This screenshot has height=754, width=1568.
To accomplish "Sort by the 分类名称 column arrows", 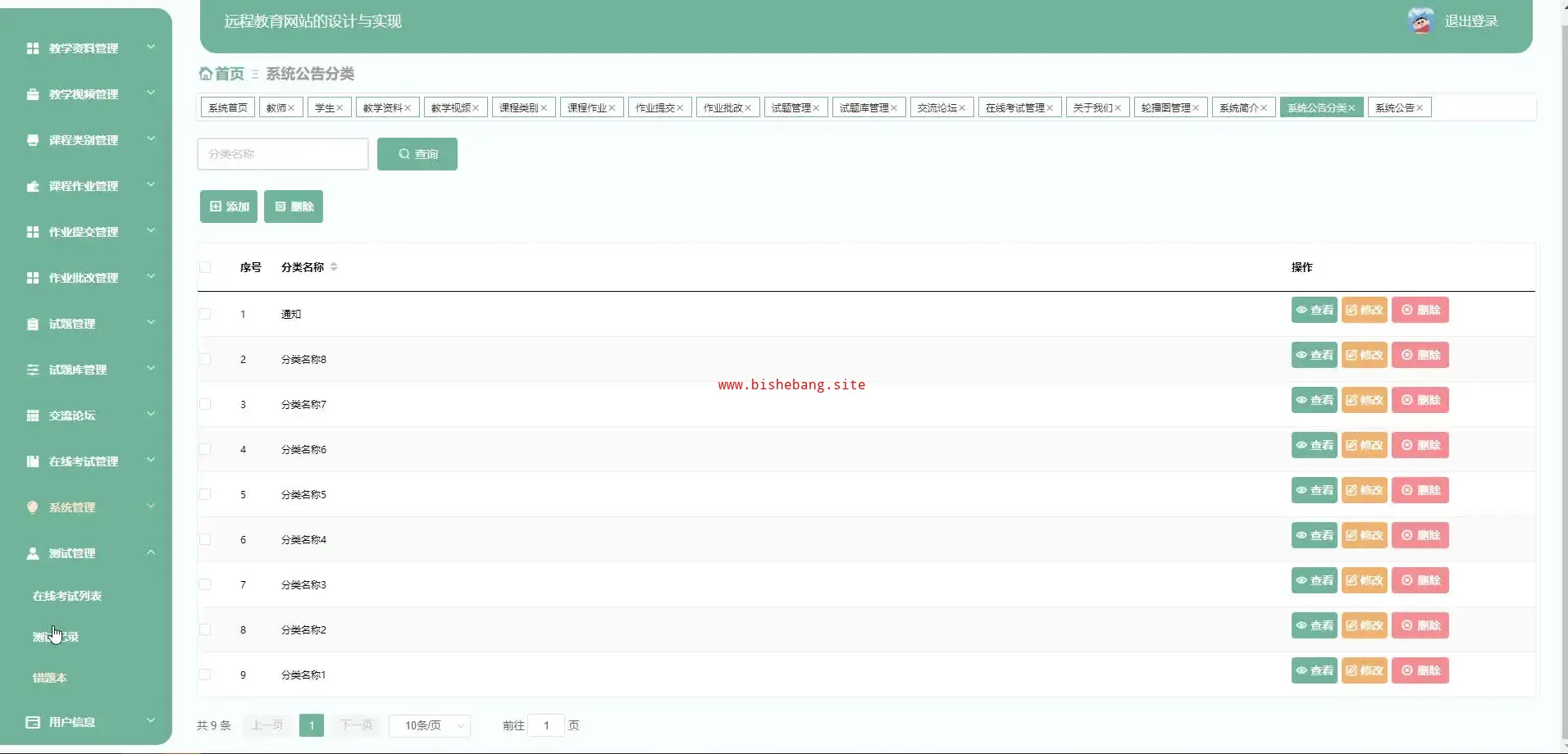I will (x=334, y=267).
